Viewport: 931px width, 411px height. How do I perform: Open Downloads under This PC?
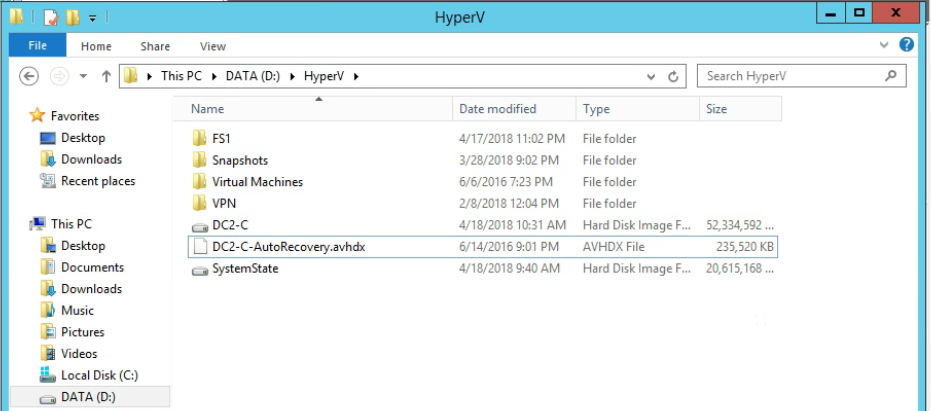click(x=91, y=289)
